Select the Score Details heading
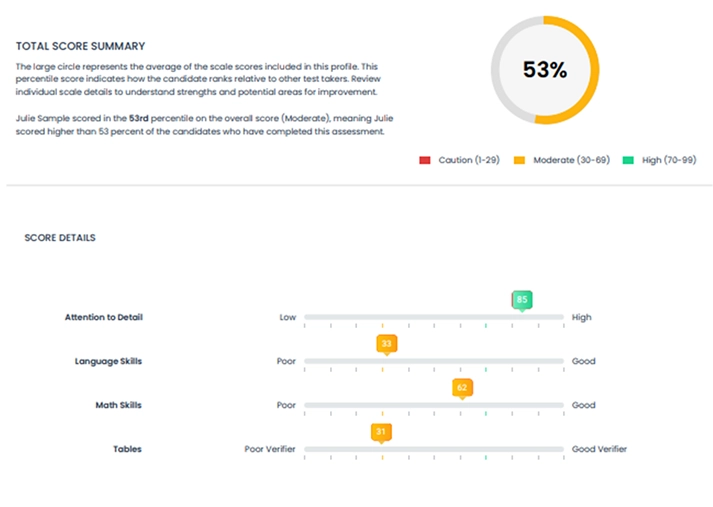This screenshot has height=507, width=713. click(60, 238)
